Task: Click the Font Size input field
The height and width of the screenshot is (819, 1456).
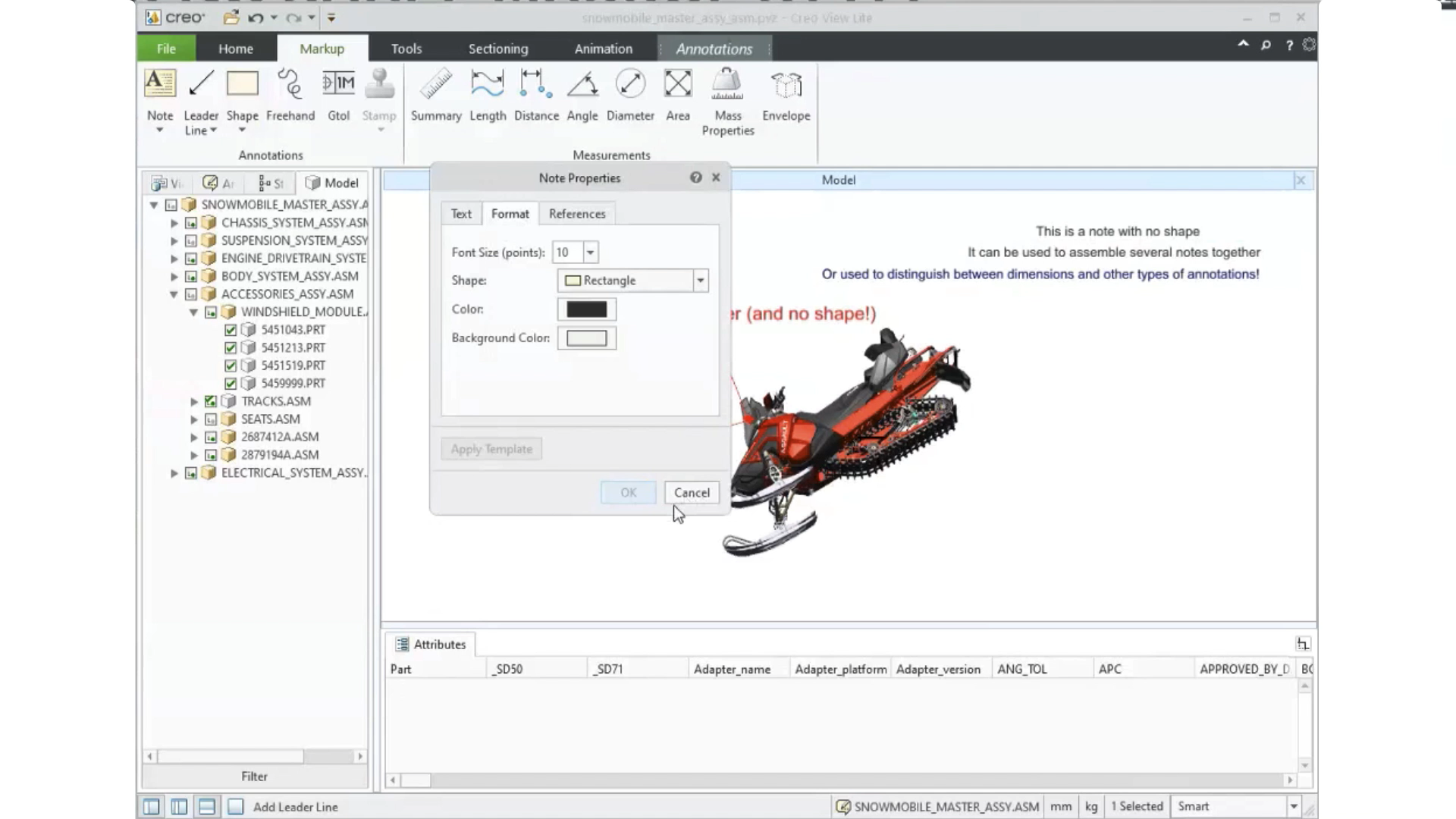Action: tap(567, 253)
